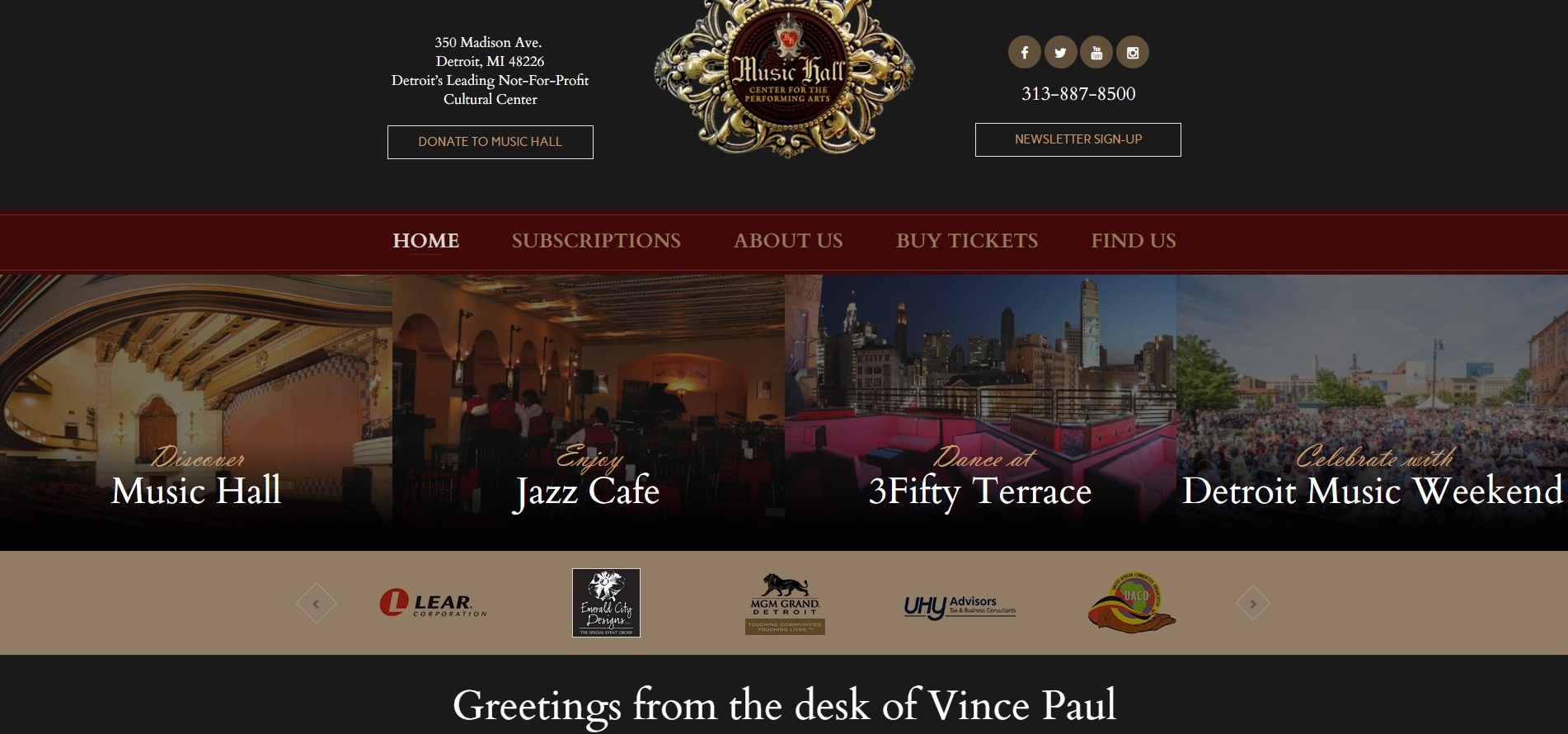This screenshot has width=1568, height=734.
Task: Open the Facebook social icon
Action: pyautogui.click(x=1024, y=53)
